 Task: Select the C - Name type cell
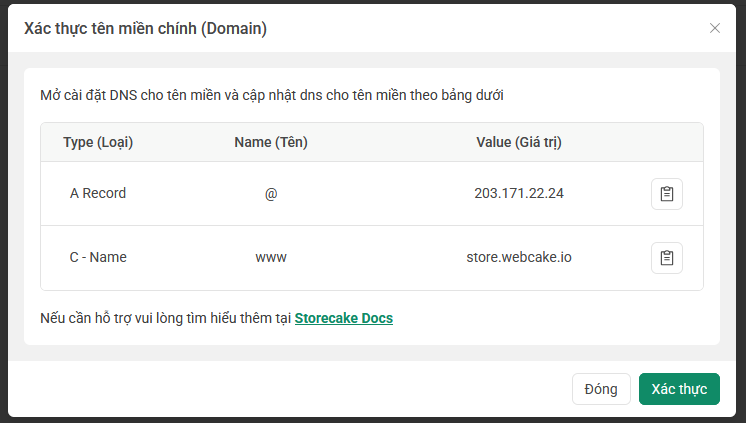coord(98,258)
